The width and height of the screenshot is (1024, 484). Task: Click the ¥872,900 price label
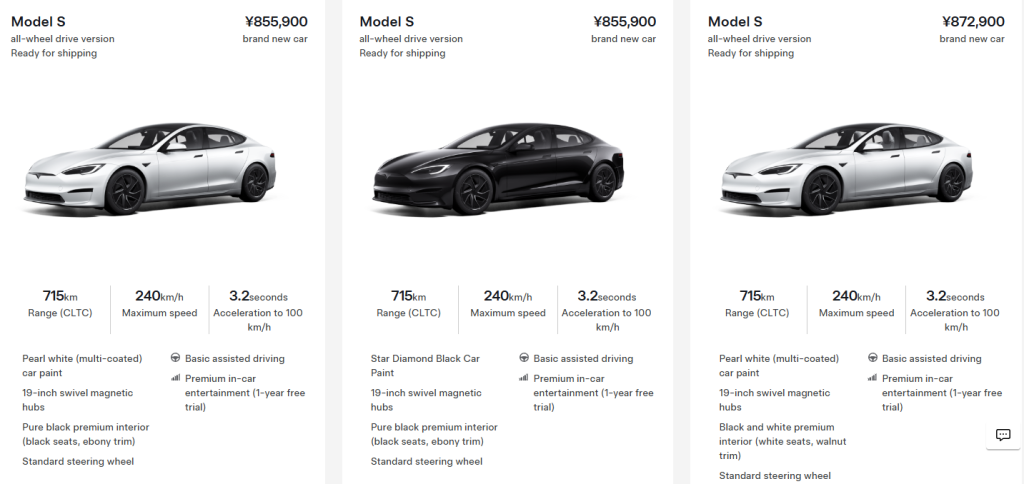973,21
